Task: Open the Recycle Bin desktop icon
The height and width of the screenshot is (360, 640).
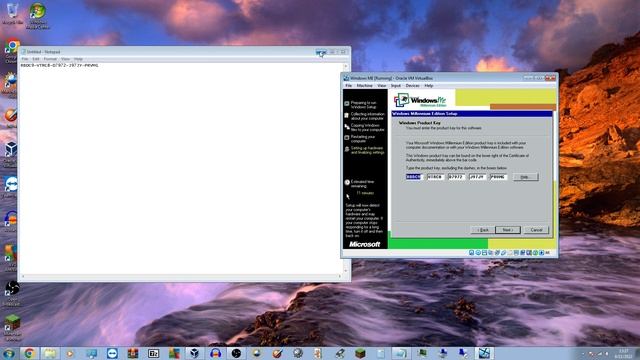Action: click(12, 13)
